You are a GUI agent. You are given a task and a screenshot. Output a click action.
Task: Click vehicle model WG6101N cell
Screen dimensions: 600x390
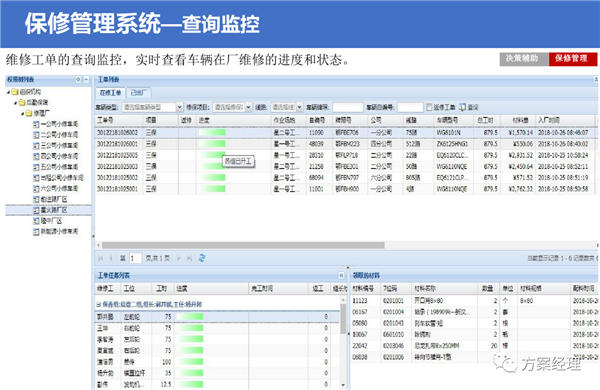click(x=453, y=132)
